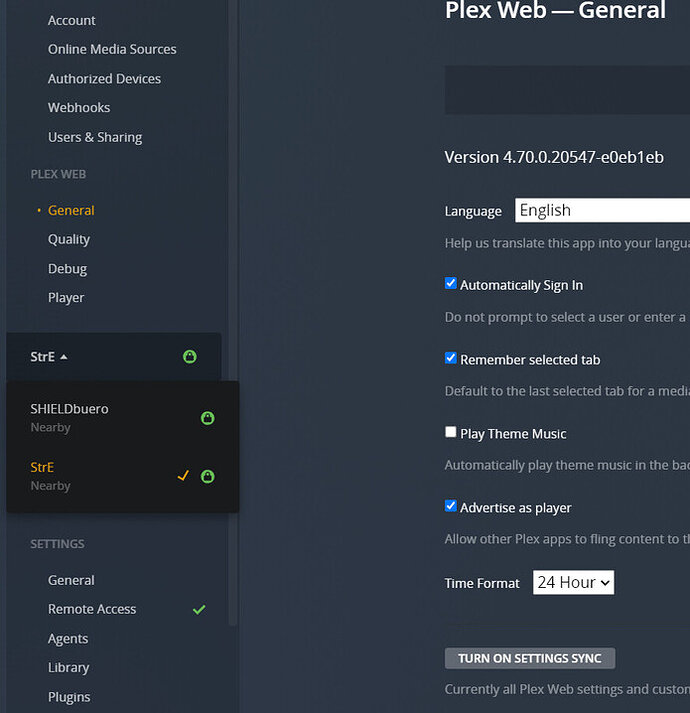Image resolution: width=690 pixels, height=713 pixels.
Task: Disable Advertise as player checkbox
Action: tap(450, 506)
